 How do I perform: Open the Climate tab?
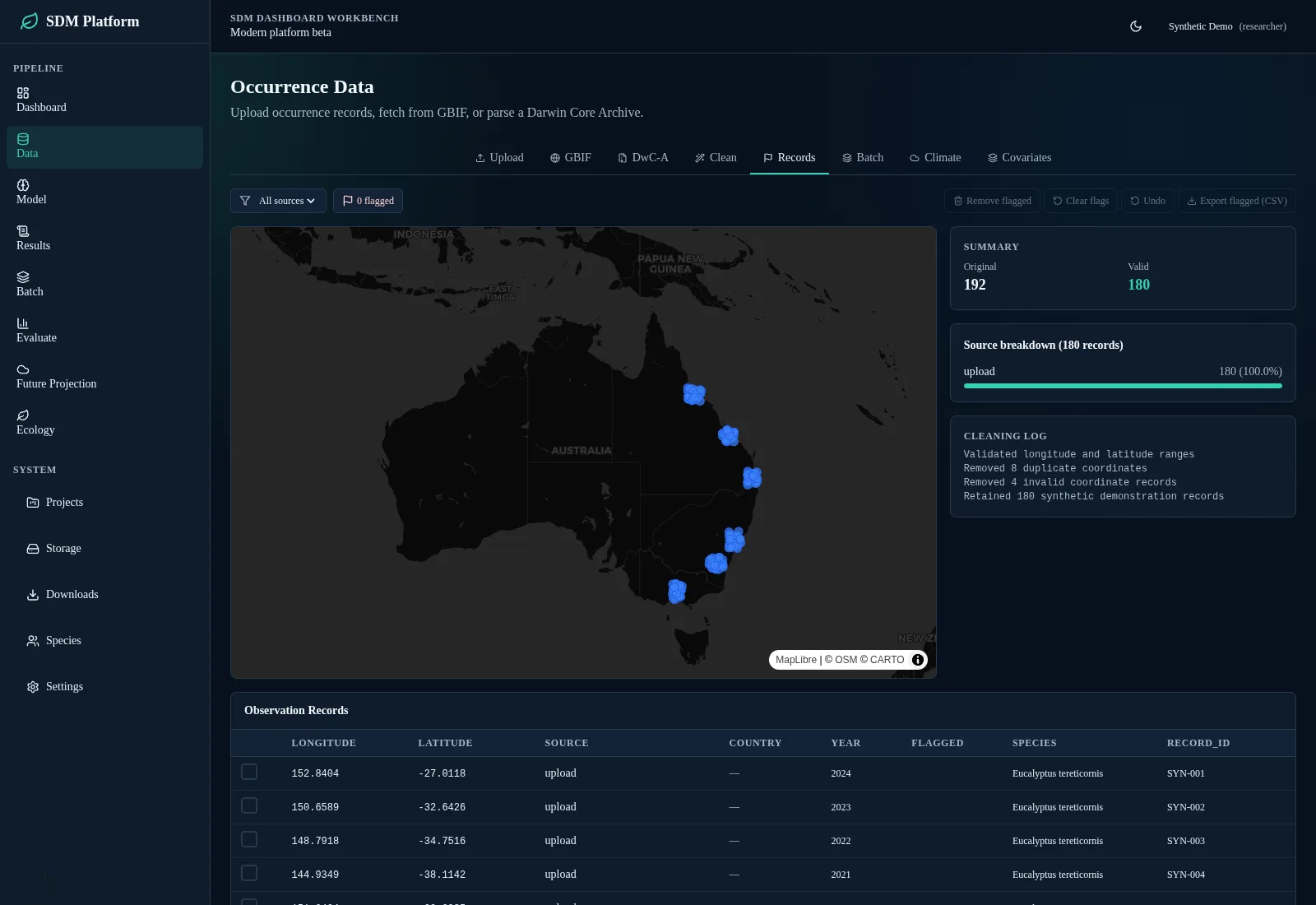(x=935, y=158)
